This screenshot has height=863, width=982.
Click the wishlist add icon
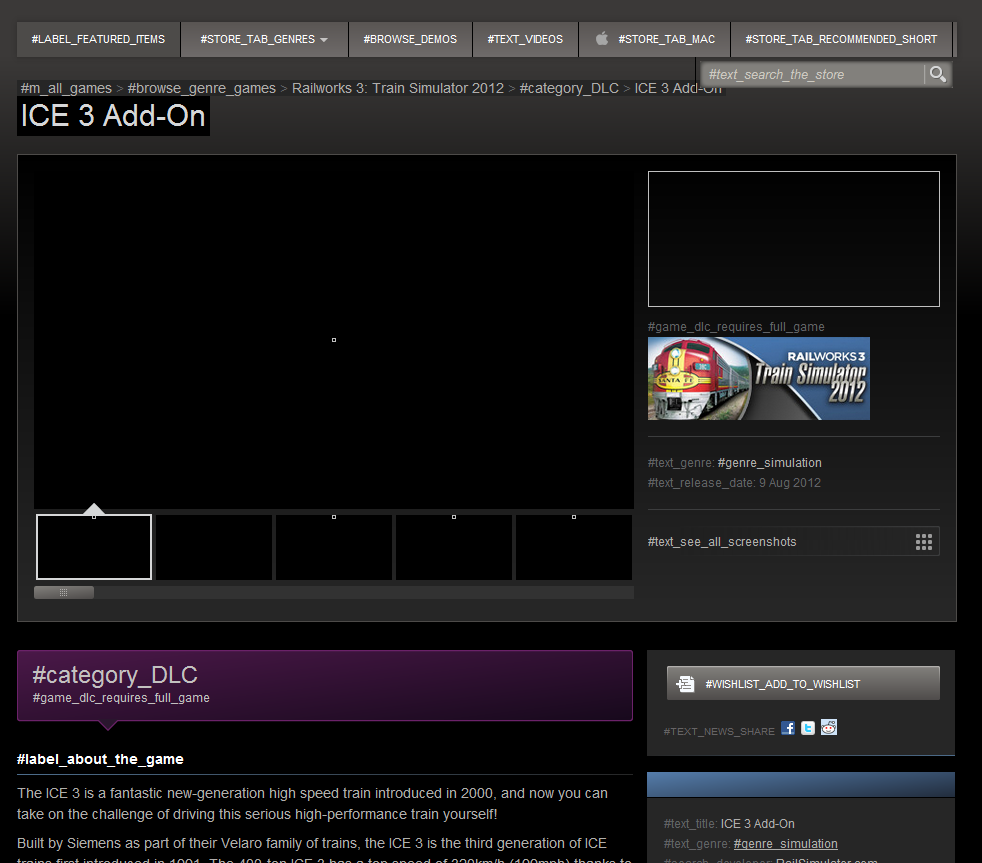tap(685, 684)
